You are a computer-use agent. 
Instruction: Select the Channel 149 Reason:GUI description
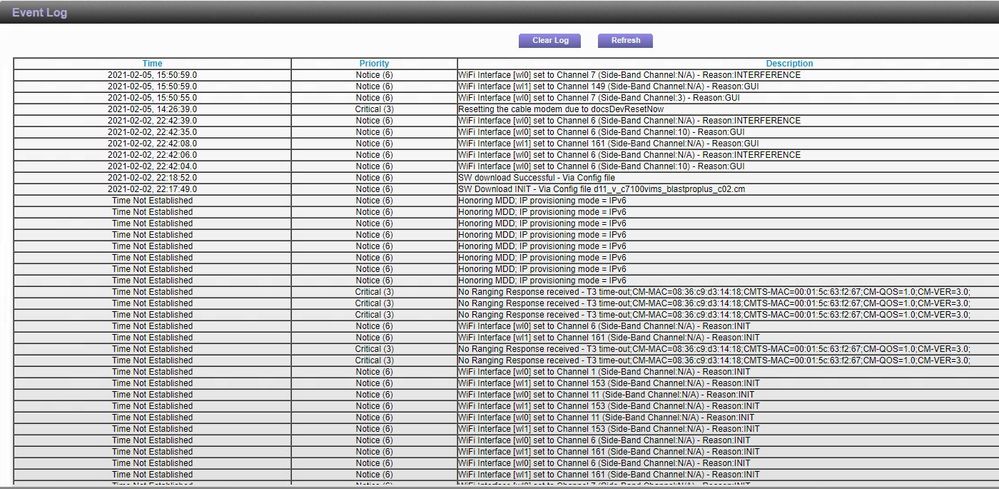608,87
